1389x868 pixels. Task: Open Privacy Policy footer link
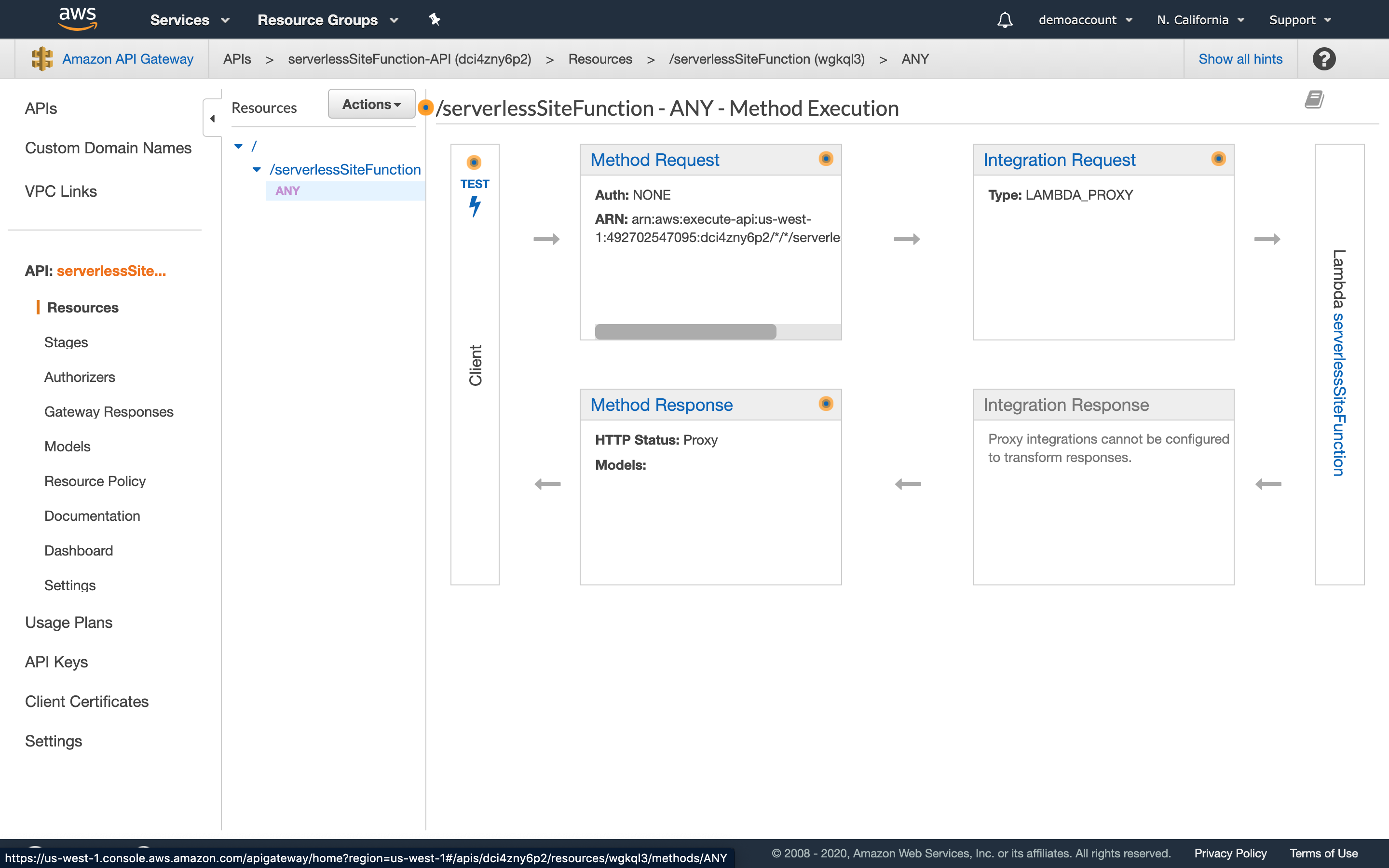pyautogui.click(x=1230, y=853)
